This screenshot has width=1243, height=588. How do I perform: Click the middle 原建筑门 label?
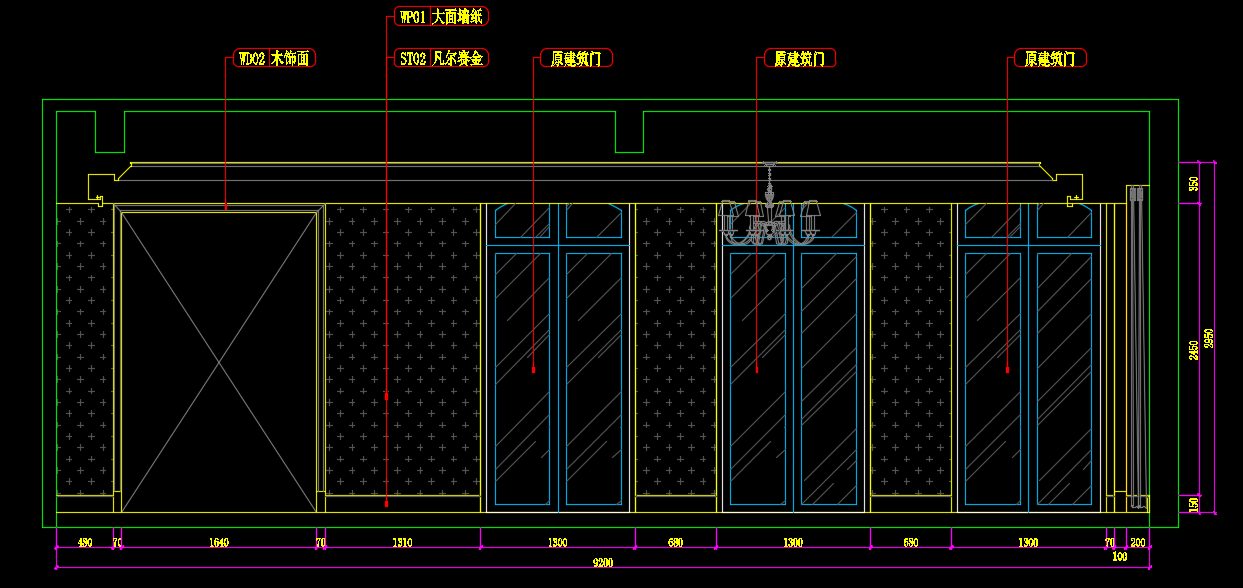click(x=799, y=59)
